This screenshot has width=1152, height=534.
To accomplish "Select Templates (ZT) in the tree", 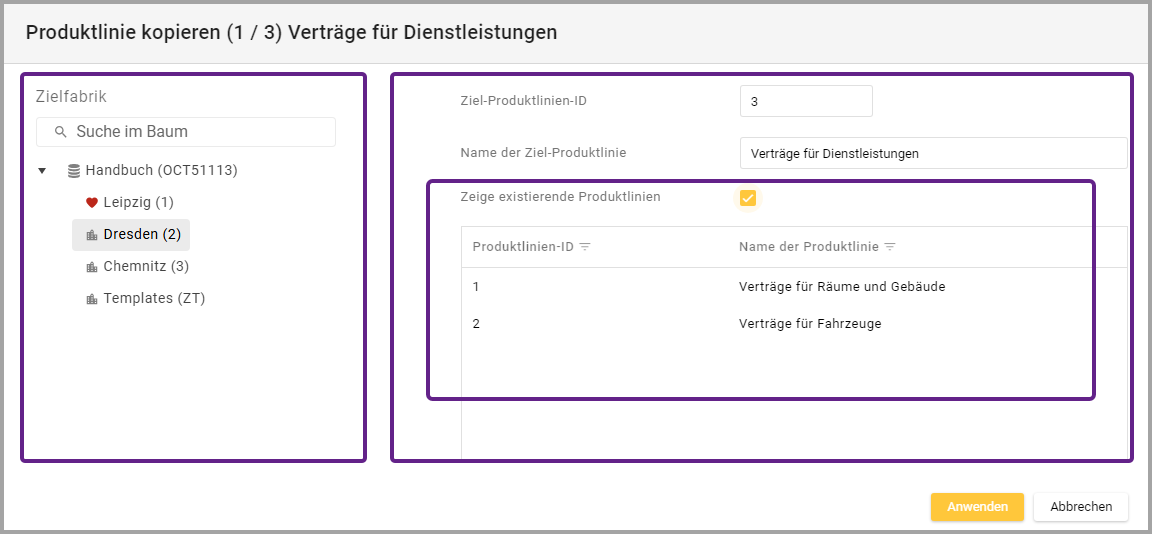I will tap(153, 298).
